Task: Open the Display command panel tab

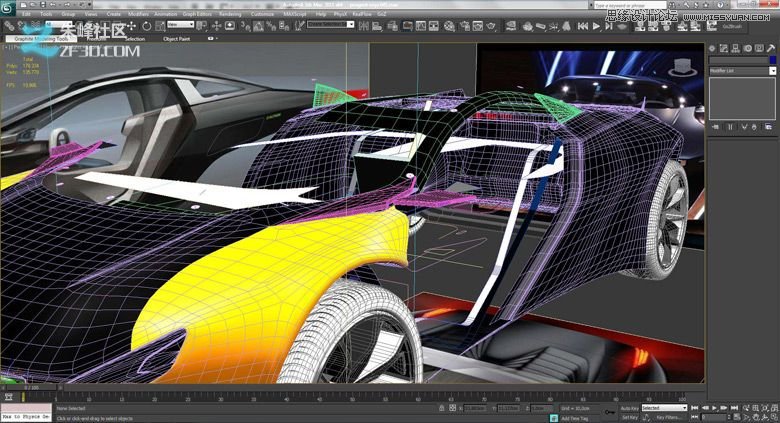Action: (759, 48)
